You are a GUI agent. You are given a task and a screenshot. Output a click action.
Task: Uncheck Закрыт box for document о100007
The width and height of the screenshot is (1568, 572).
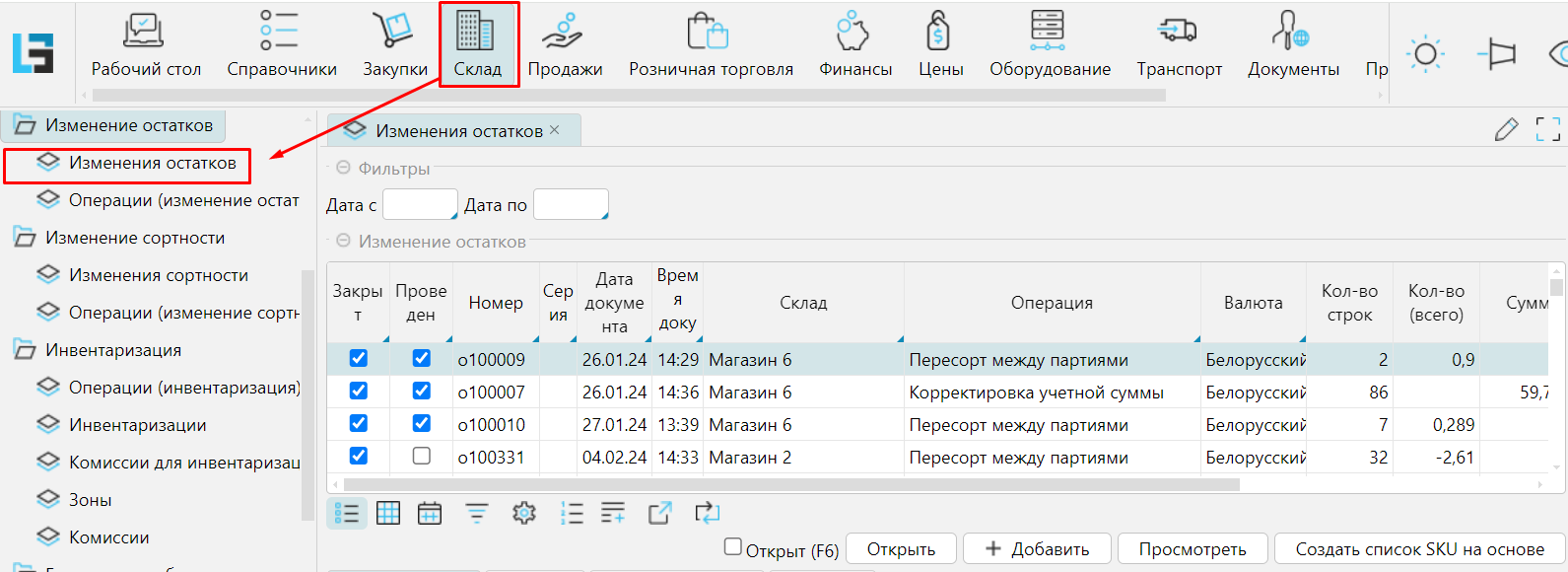(x=358, y=392)
